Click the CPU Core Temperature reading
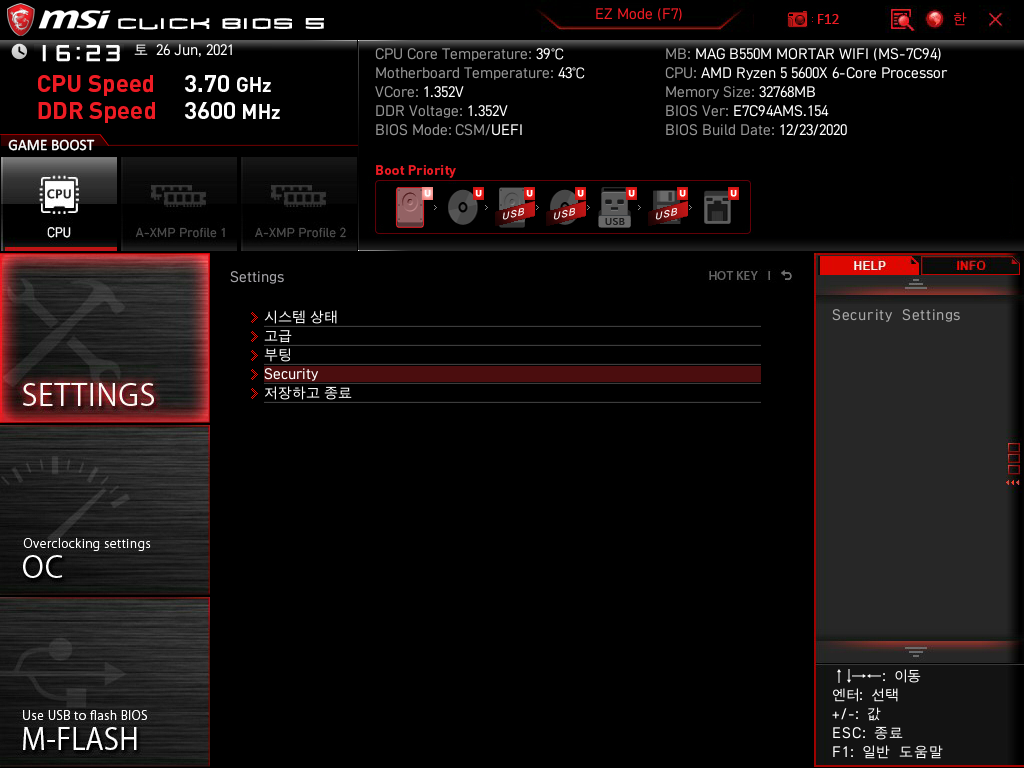The height and width of the screenshot is (768, 1024). point(469,54)
